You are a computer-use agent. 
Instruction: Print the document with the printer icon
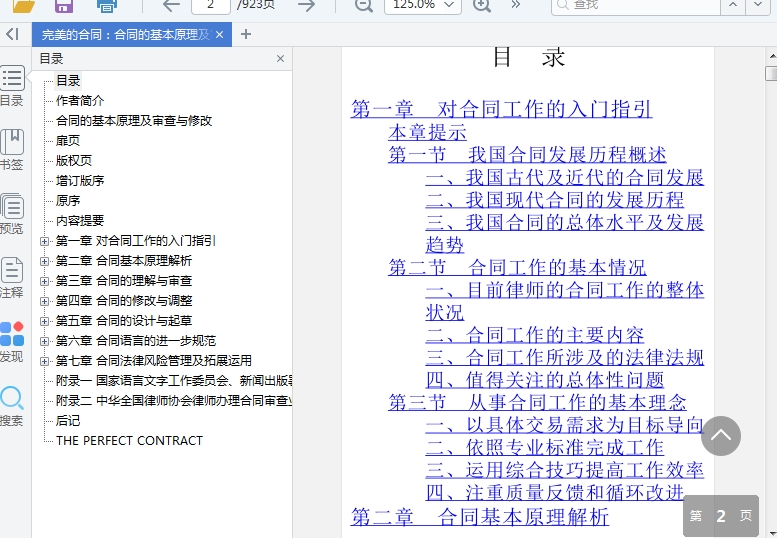click(x=107, y=5)
